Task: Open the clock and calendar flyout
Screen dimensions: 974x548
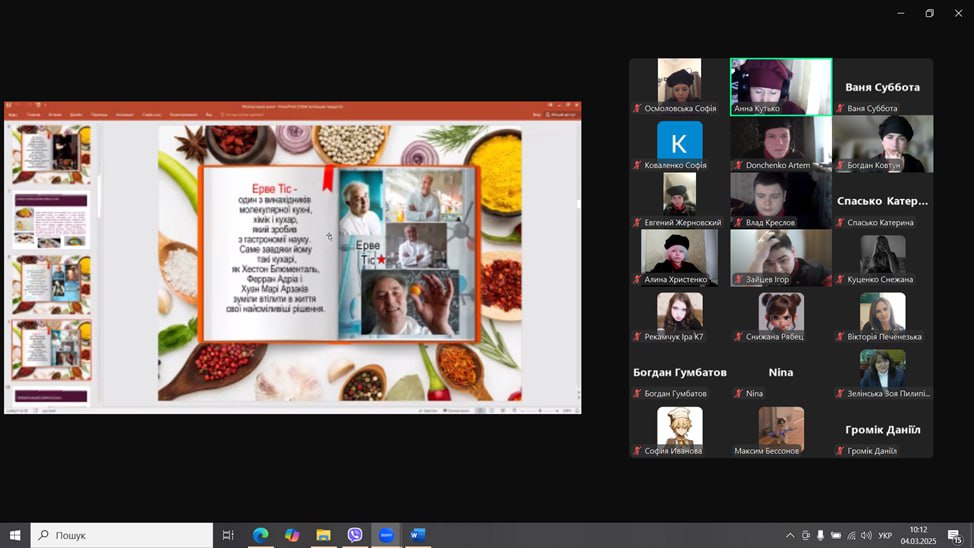Action: 918,535
